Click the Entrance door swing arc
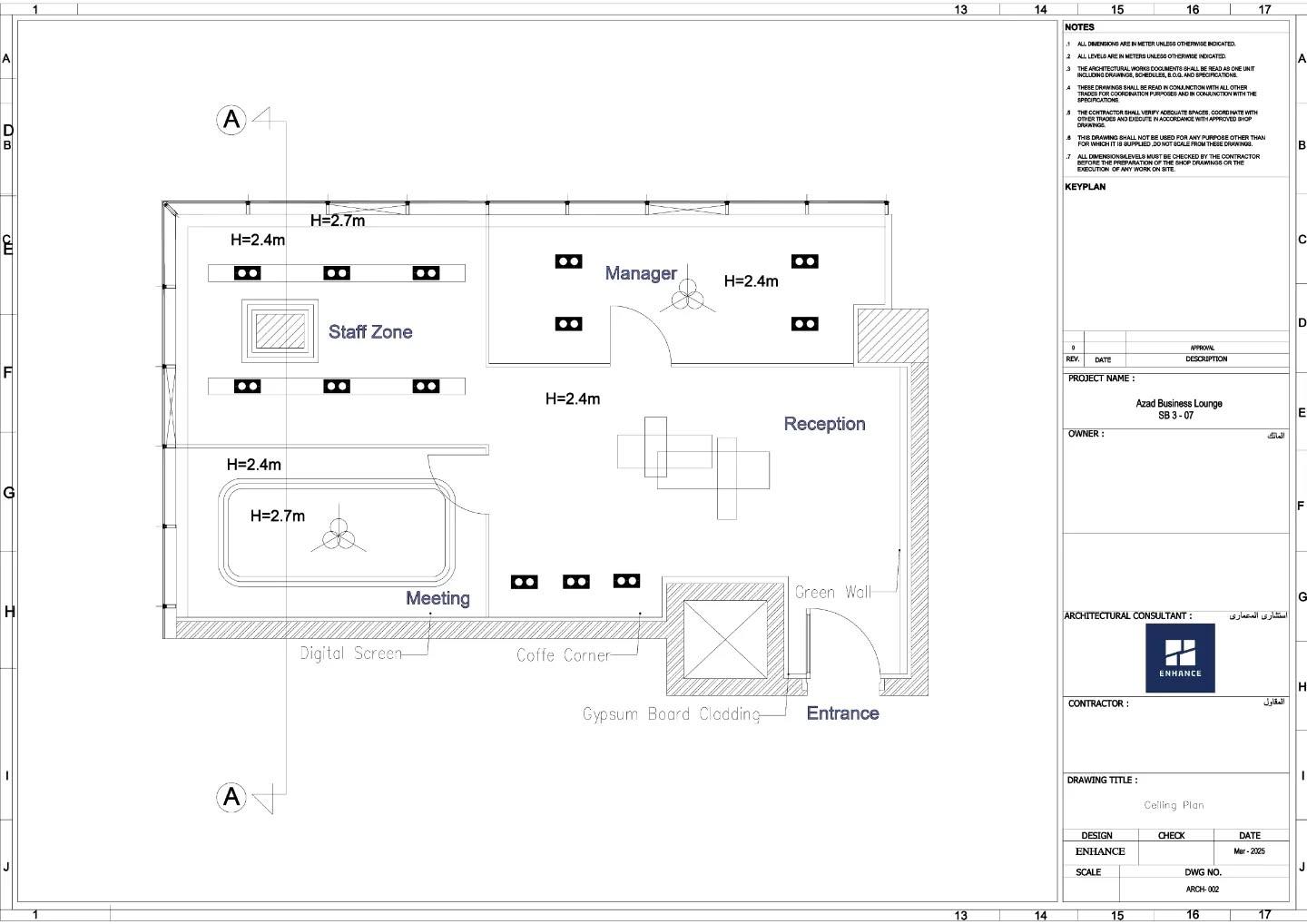This screenshot has width=1307, height=924. (843, 643)
